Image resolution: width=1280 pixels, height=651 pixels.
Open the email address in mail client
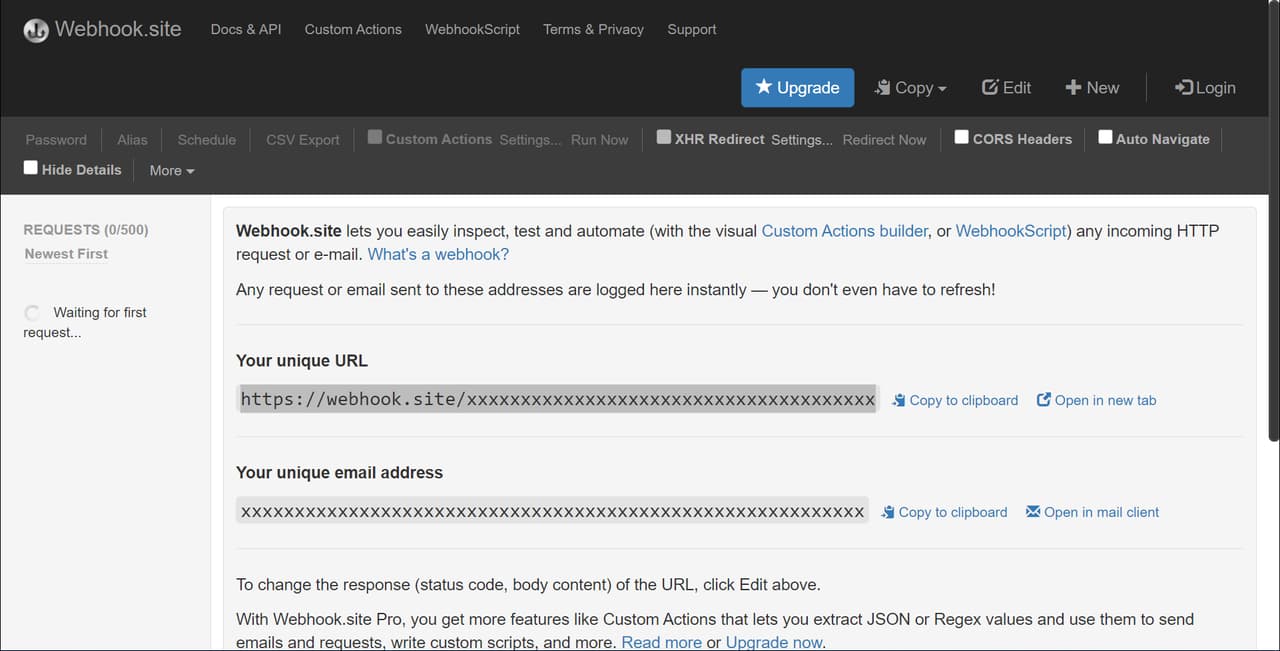(x=1092, y=512)
